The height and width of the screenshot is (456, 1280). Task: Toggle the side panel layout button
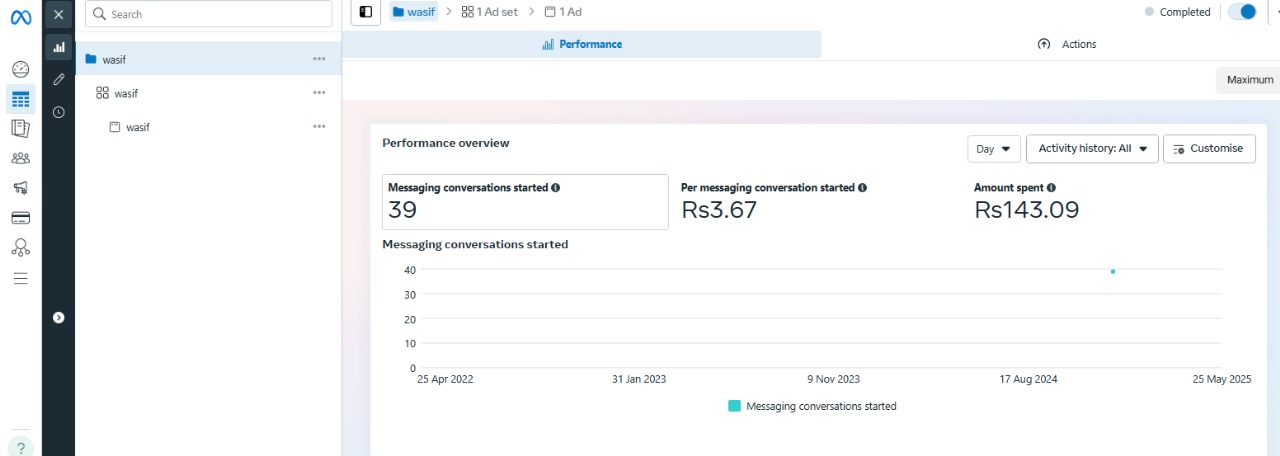click(366, 12)
